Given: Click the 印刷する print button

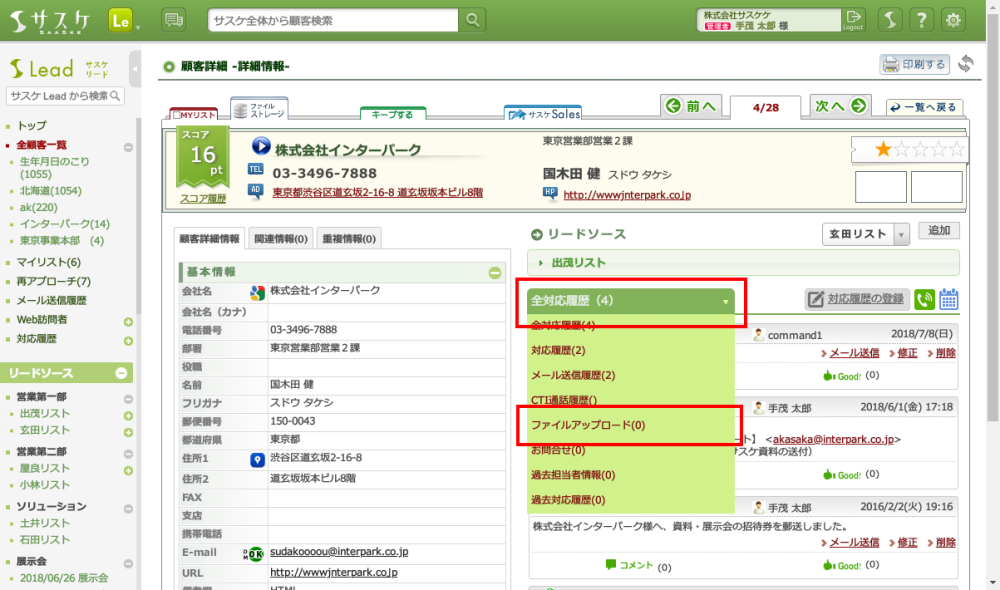Looking at the screenshot, I should (914, 65).
